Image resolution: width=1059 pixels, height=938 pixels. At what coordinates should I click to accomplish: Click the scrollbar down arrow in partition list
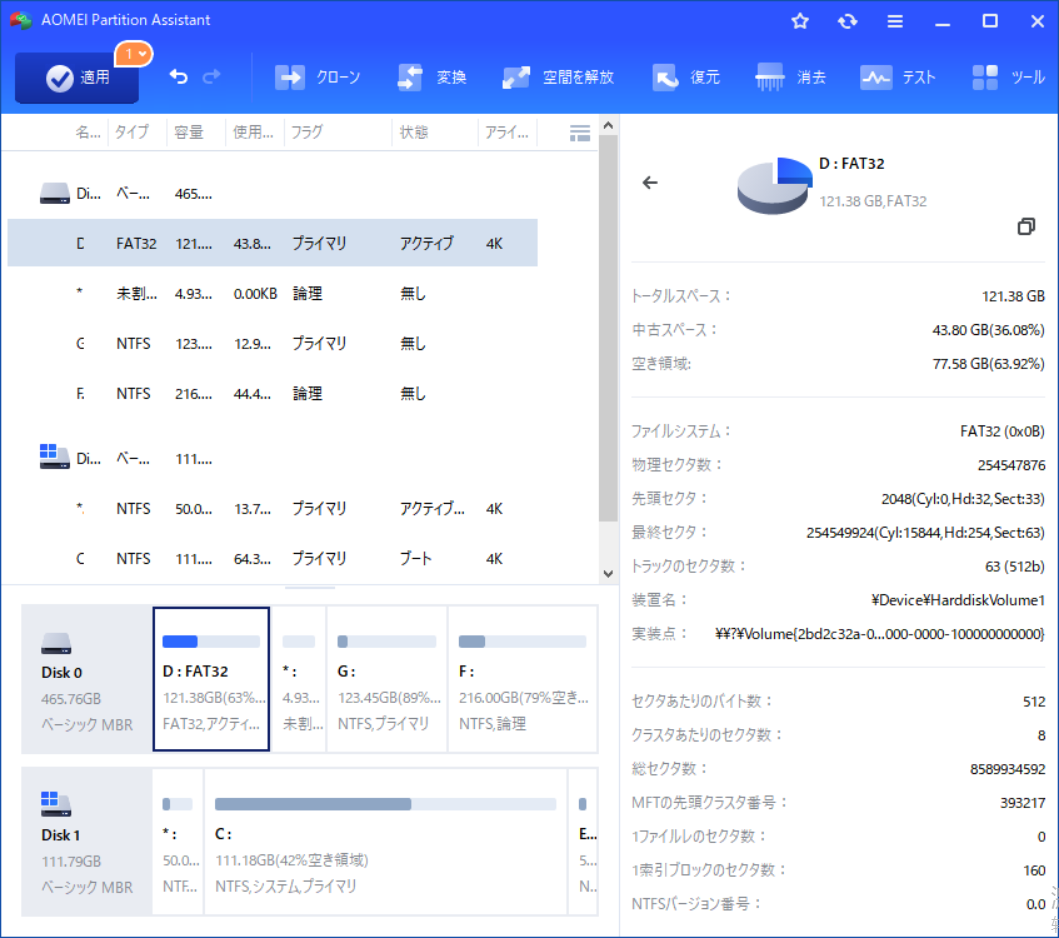click(608, 574)
